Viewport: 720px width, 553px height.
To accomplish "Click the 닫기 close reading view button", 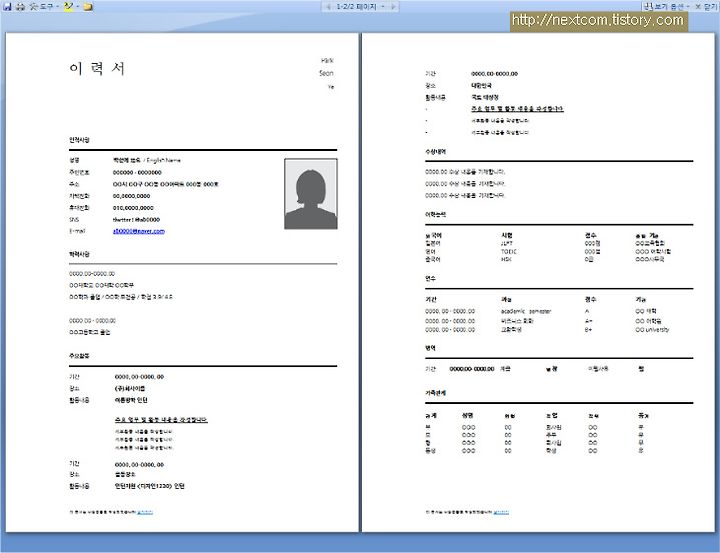I will click(x=707, y=6).
